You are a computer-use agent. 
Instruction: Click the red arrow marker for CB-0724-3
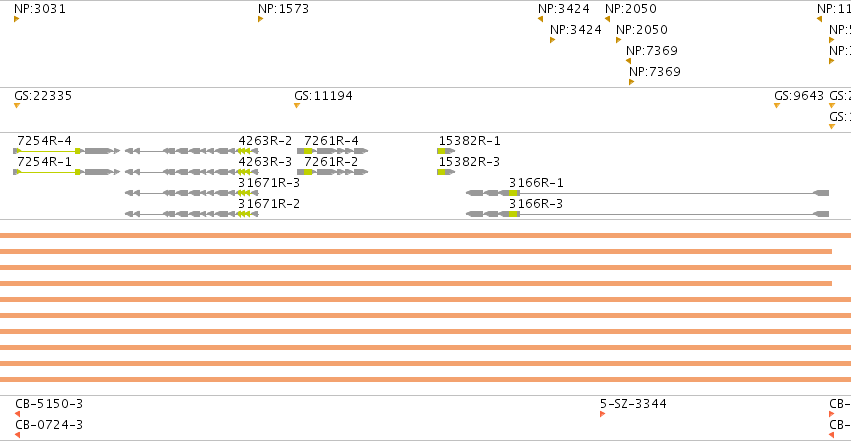(x=17, y=435)
